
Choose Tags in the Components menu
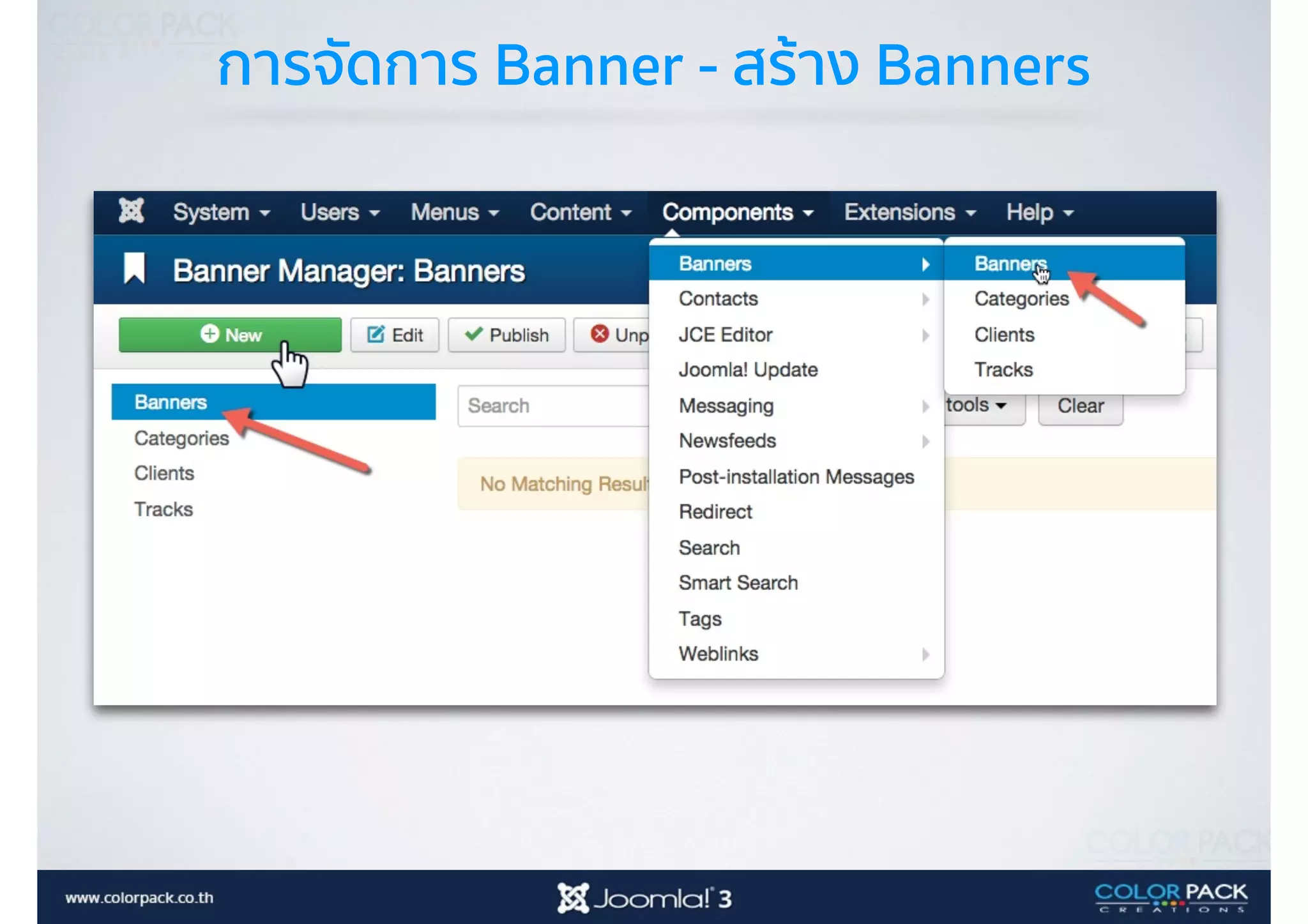(700, 619)
